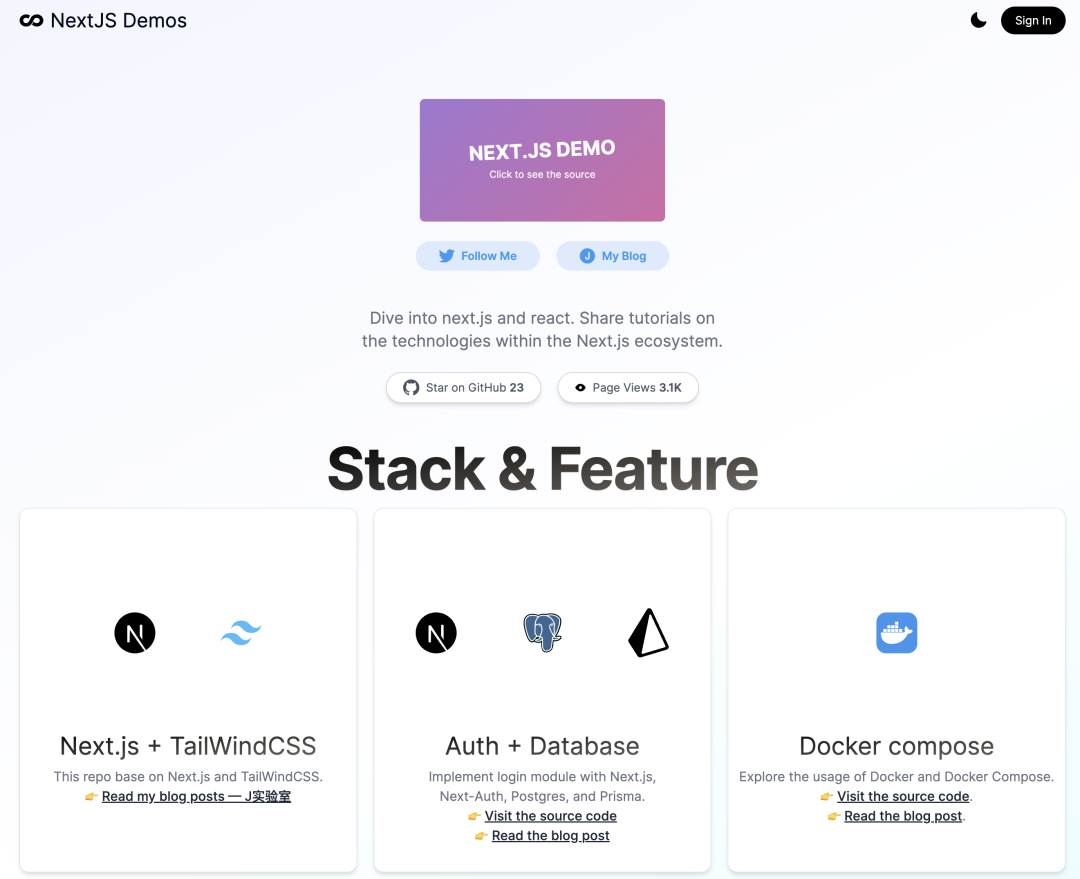Click 'Implement login module with Next.js' description
This screenshot has width=1080, height=879.
[542, 786]
